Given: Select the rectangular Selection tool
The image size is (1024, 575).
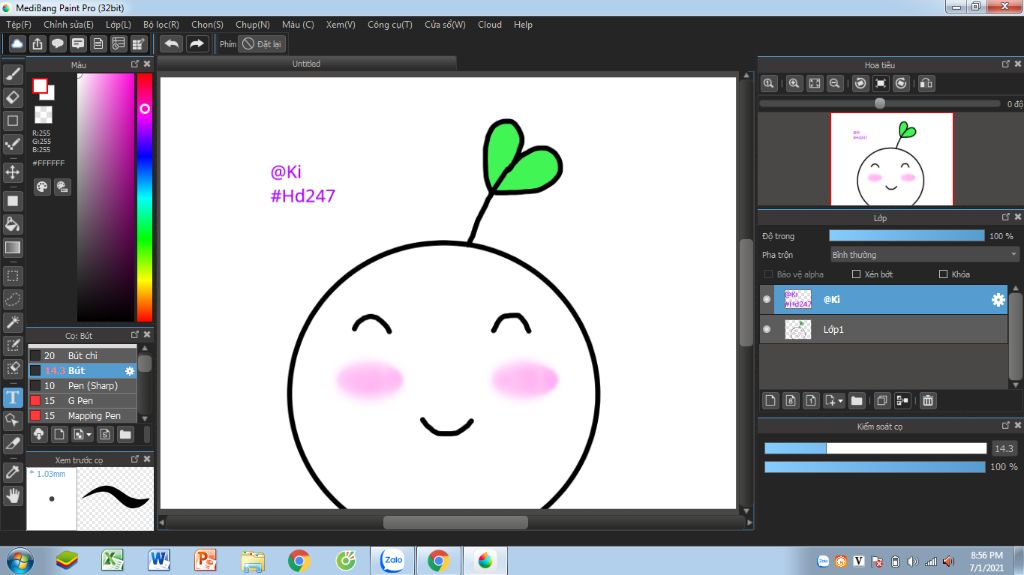Looking at the screenshot, I should [x=12, y=276].
